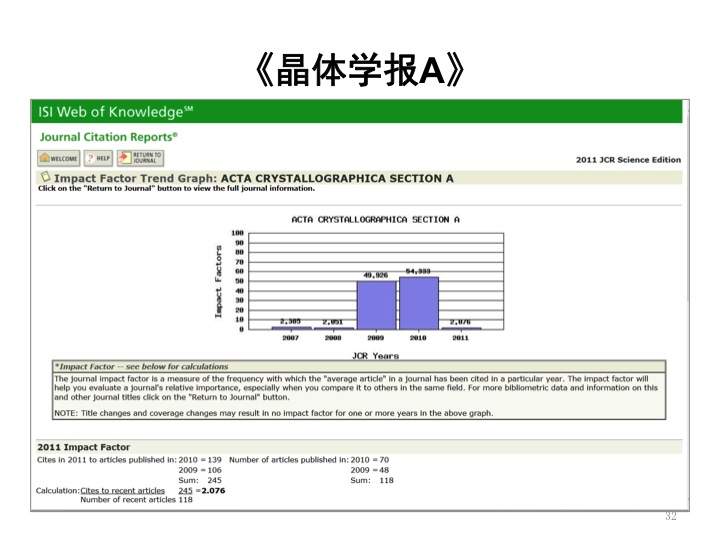720x540 pixels.
Task: Click the '2010 = 139' cites value
Action: tap(200, 460)
